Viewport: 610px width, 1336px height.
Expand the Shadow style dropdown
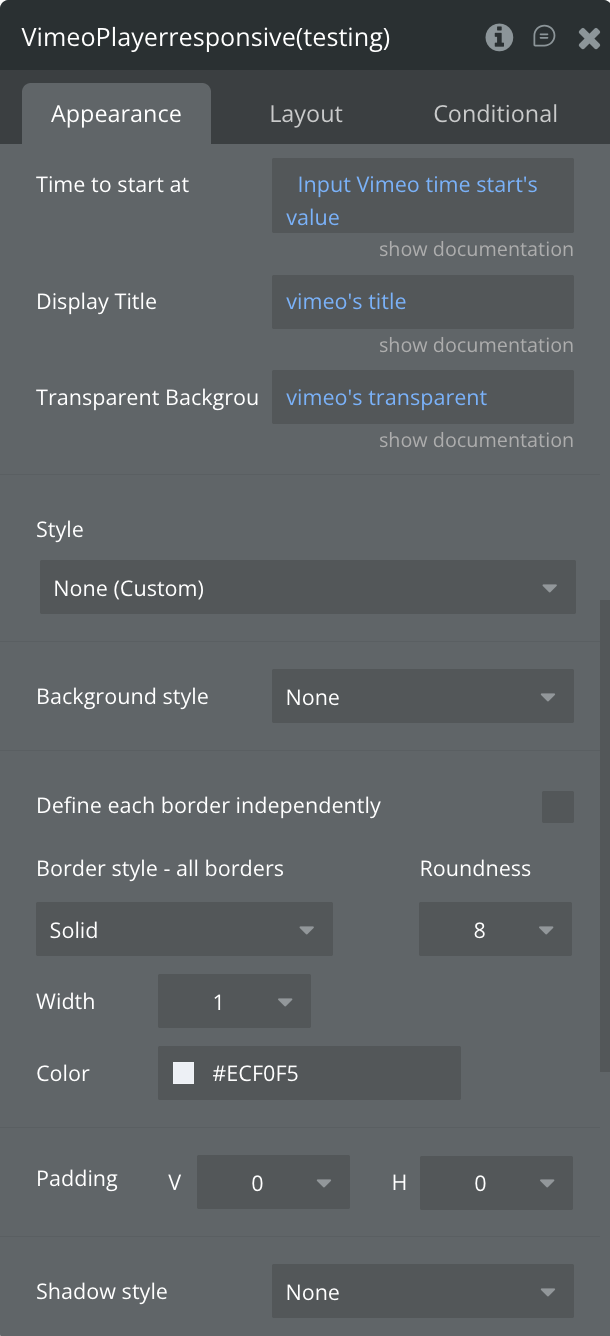(422, 1292)
